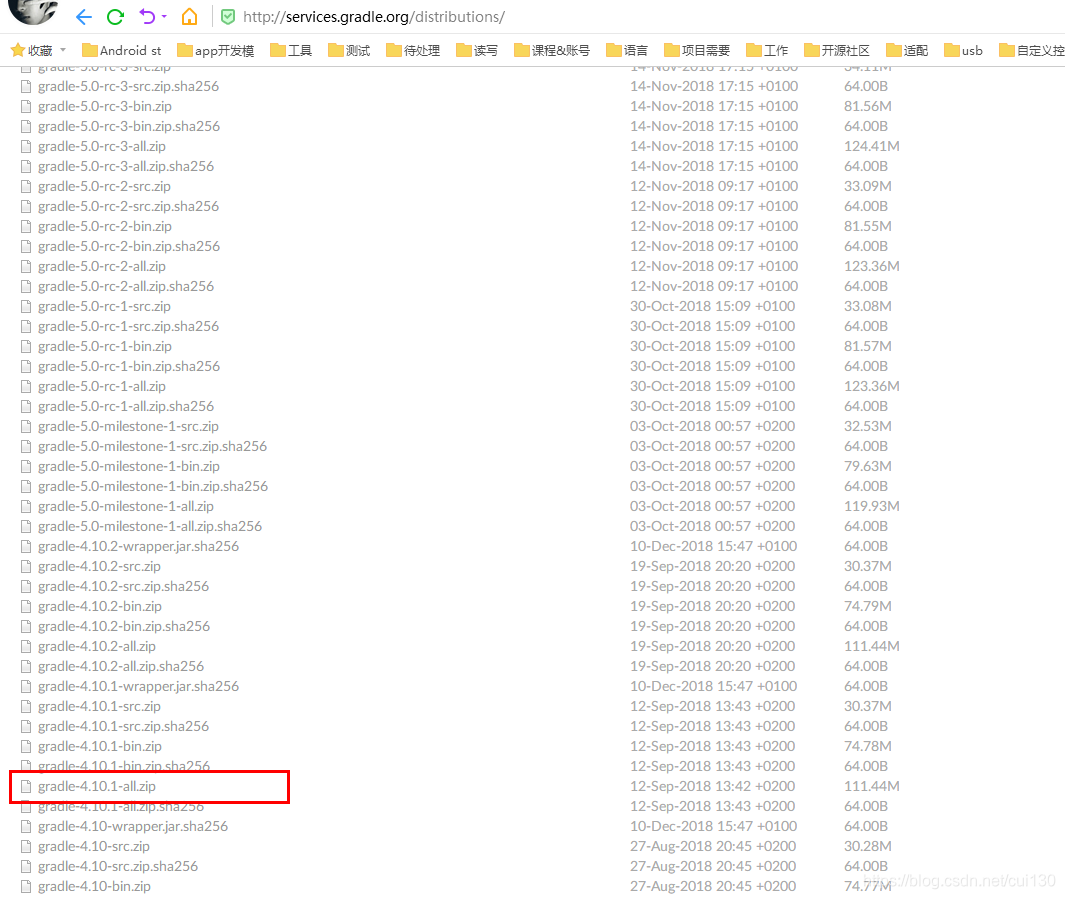Open gradle-4.10.2-bin.zip.sha256 link
The height and width of the screenshot is (899, 1065).
(x=124, y=627)
